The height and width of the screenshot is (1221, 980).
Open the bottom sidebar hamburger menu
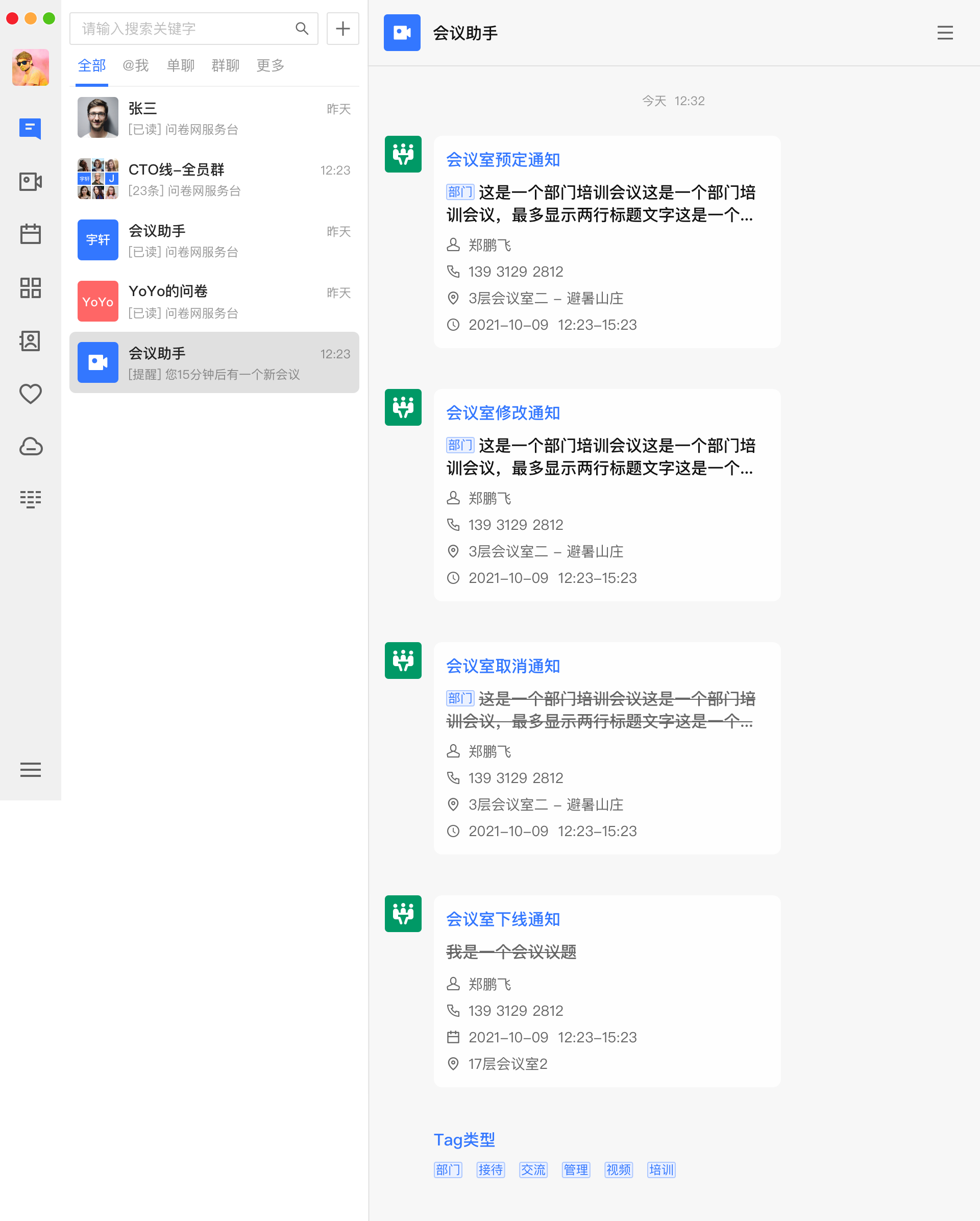30,769
